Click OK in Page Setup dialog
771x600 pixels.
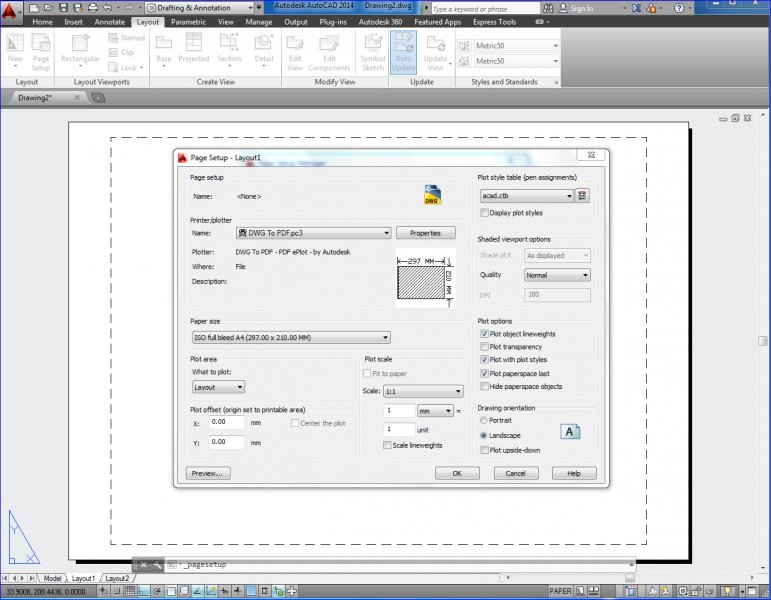tap(457, 474)
